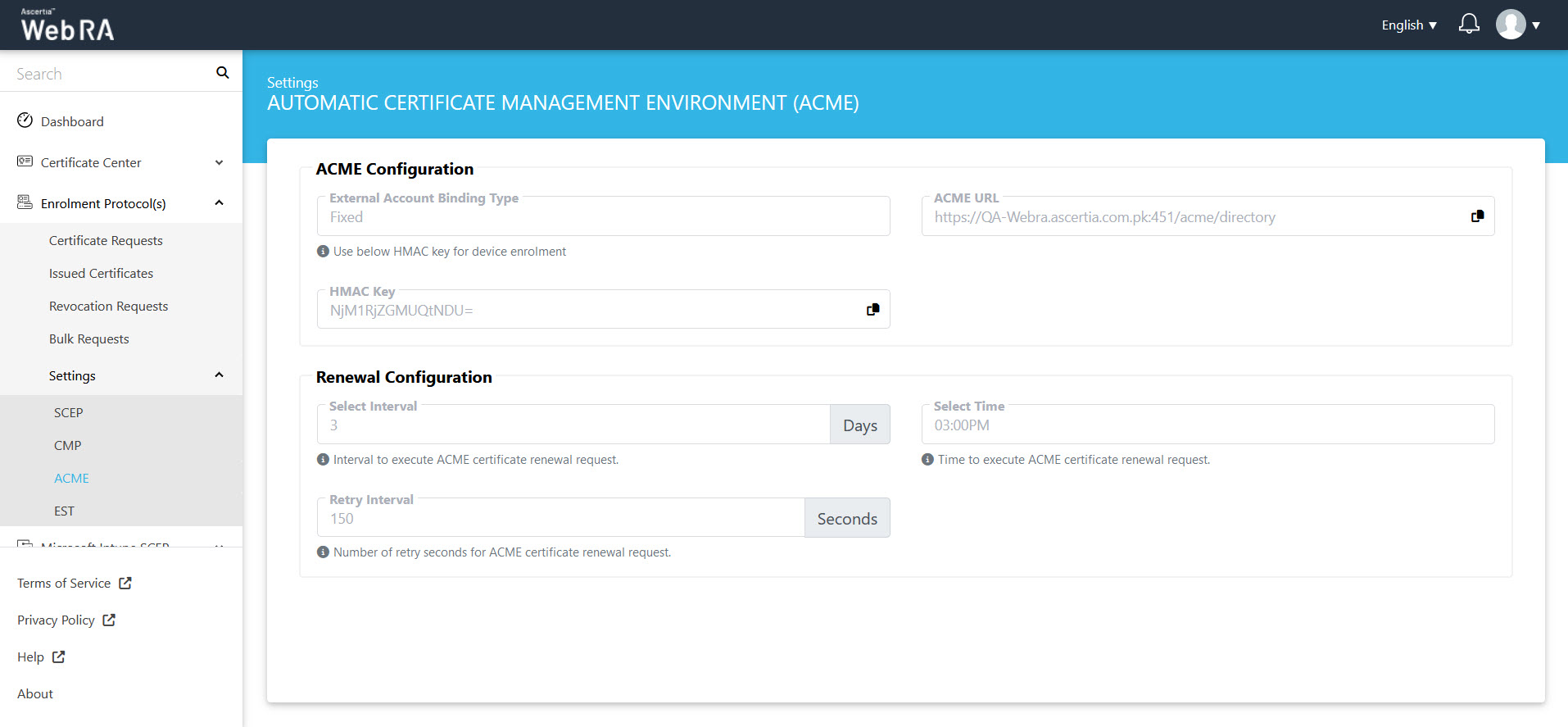The width and height of the screenshot is (1568, 727).
Task: Open the English language dropdown
Action: [x=1408, y=25]
